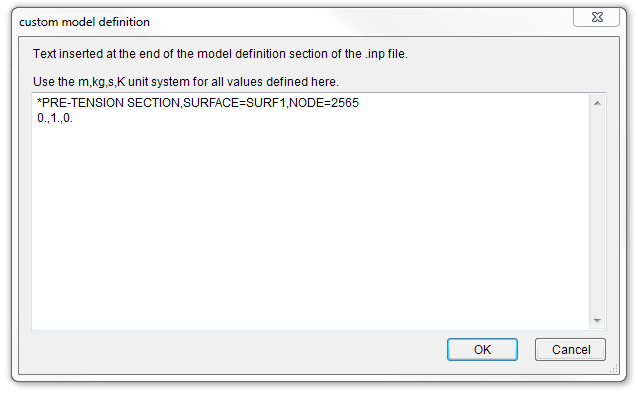Screen dimensions: 638x397
Task: Click the word SECTION in first line
Action: pyautogui.click(x=153, y=103)
